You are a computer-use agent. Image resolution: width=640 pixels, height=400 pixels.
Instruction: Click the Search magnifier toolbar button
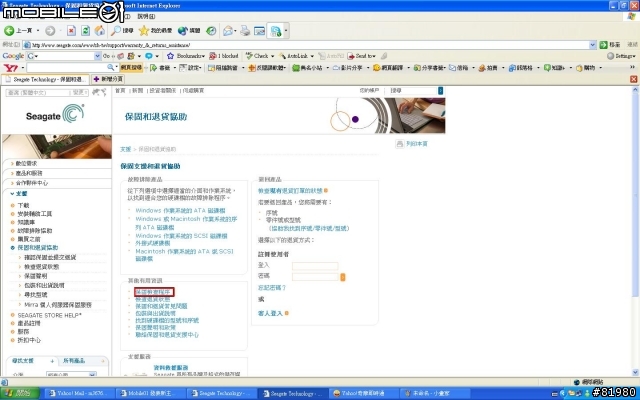point(122,31)
